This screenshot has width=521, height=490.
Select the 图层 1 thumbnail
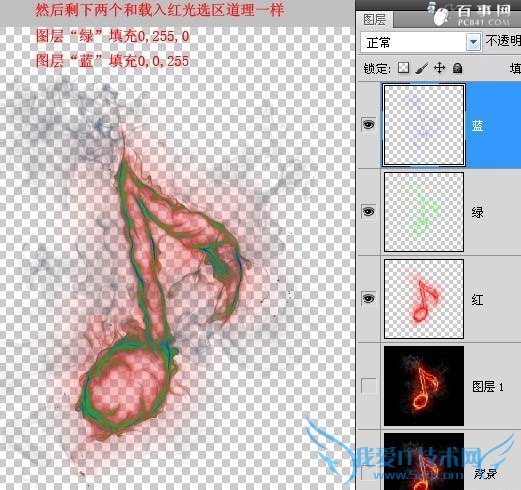pos(424,386)
